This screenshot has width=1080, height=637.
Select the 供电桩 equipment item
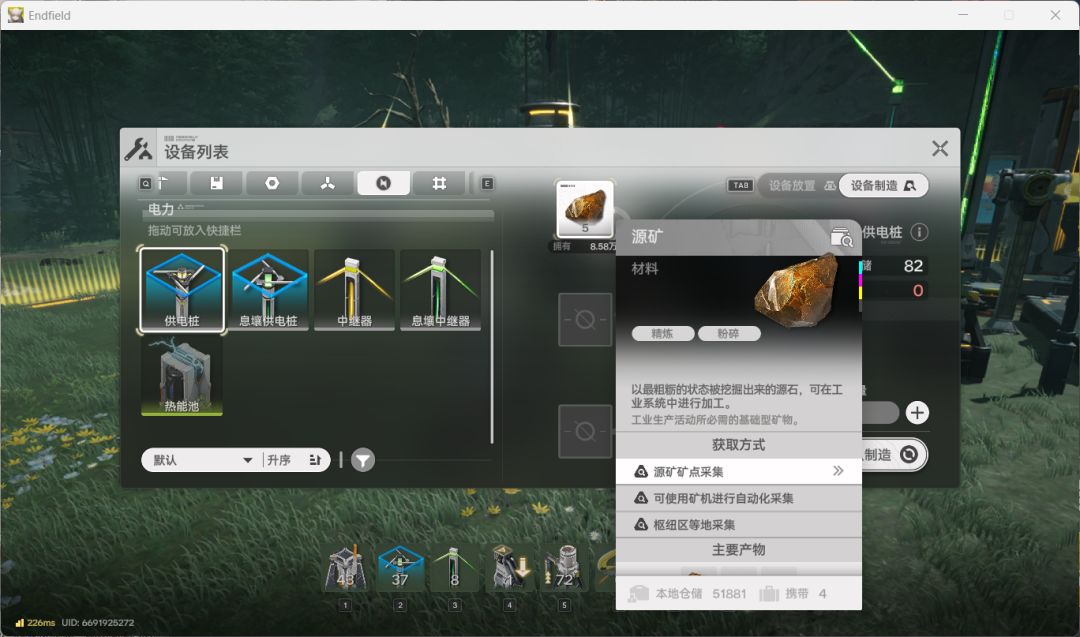click(x=182, y=290)
